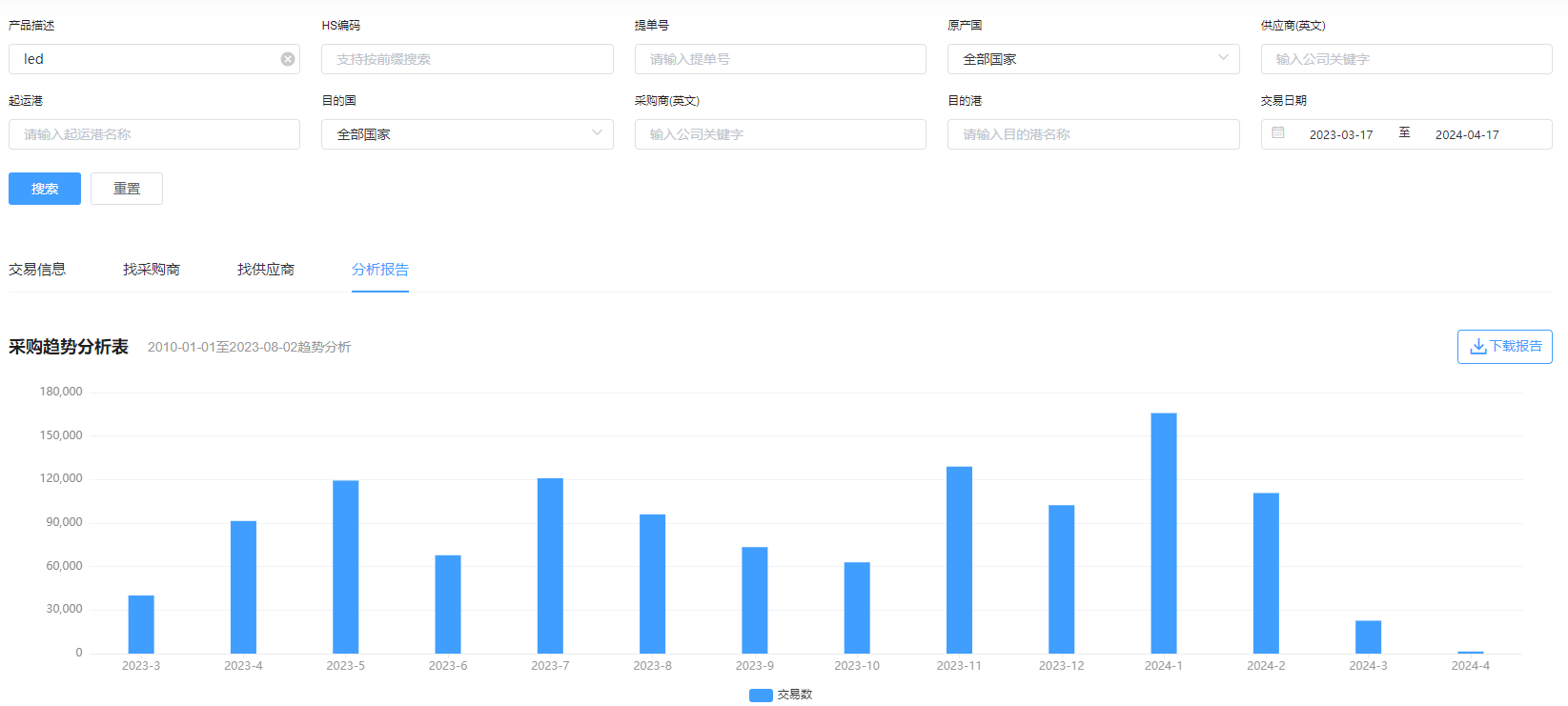This screenshot has height=706, width=1568.
Task: Click the 重置 reset button
Action: pos(127,189)
